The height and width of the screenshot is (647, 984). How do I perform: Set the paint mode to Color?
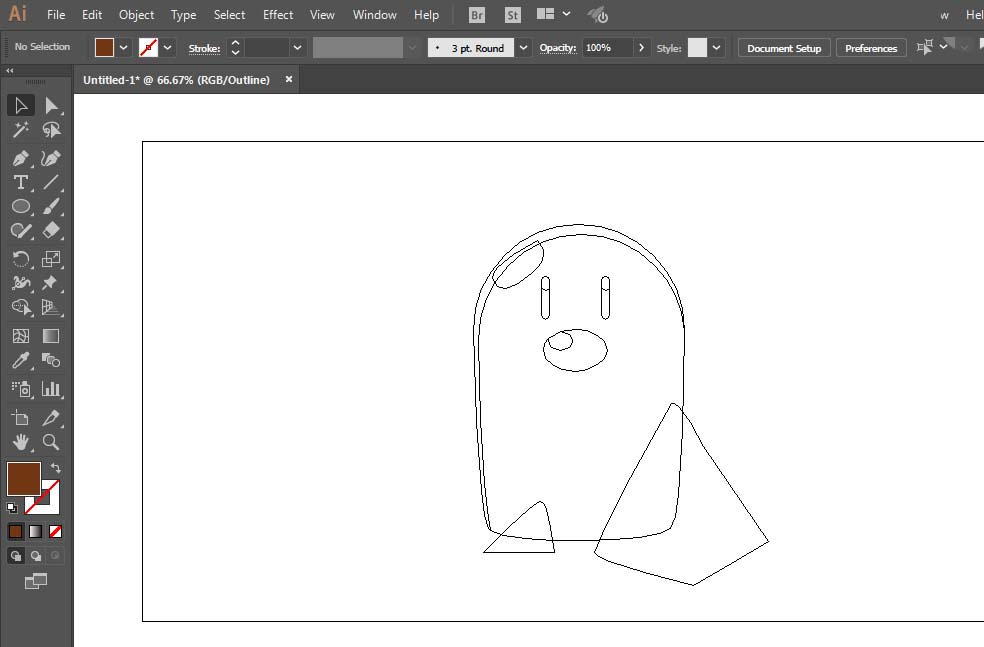tap(15, 531)
